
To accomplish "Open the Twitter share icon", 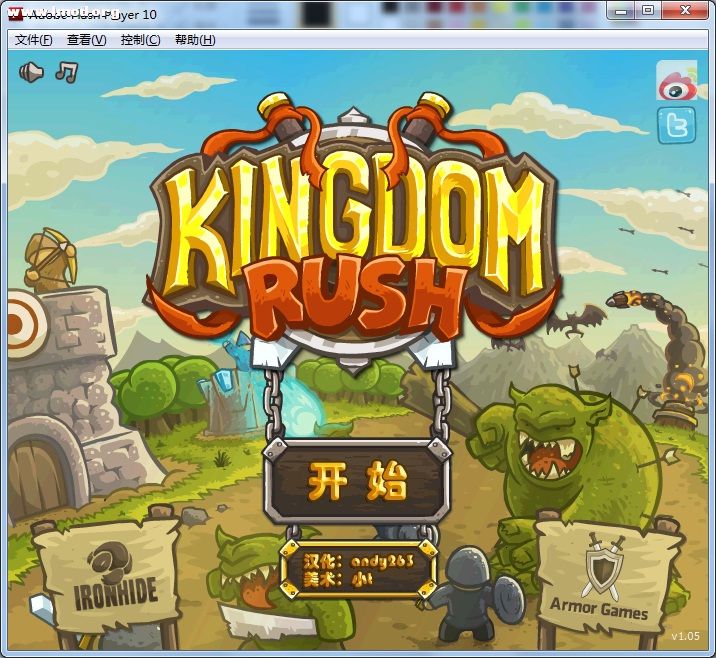I will click(x=677, y=125).
